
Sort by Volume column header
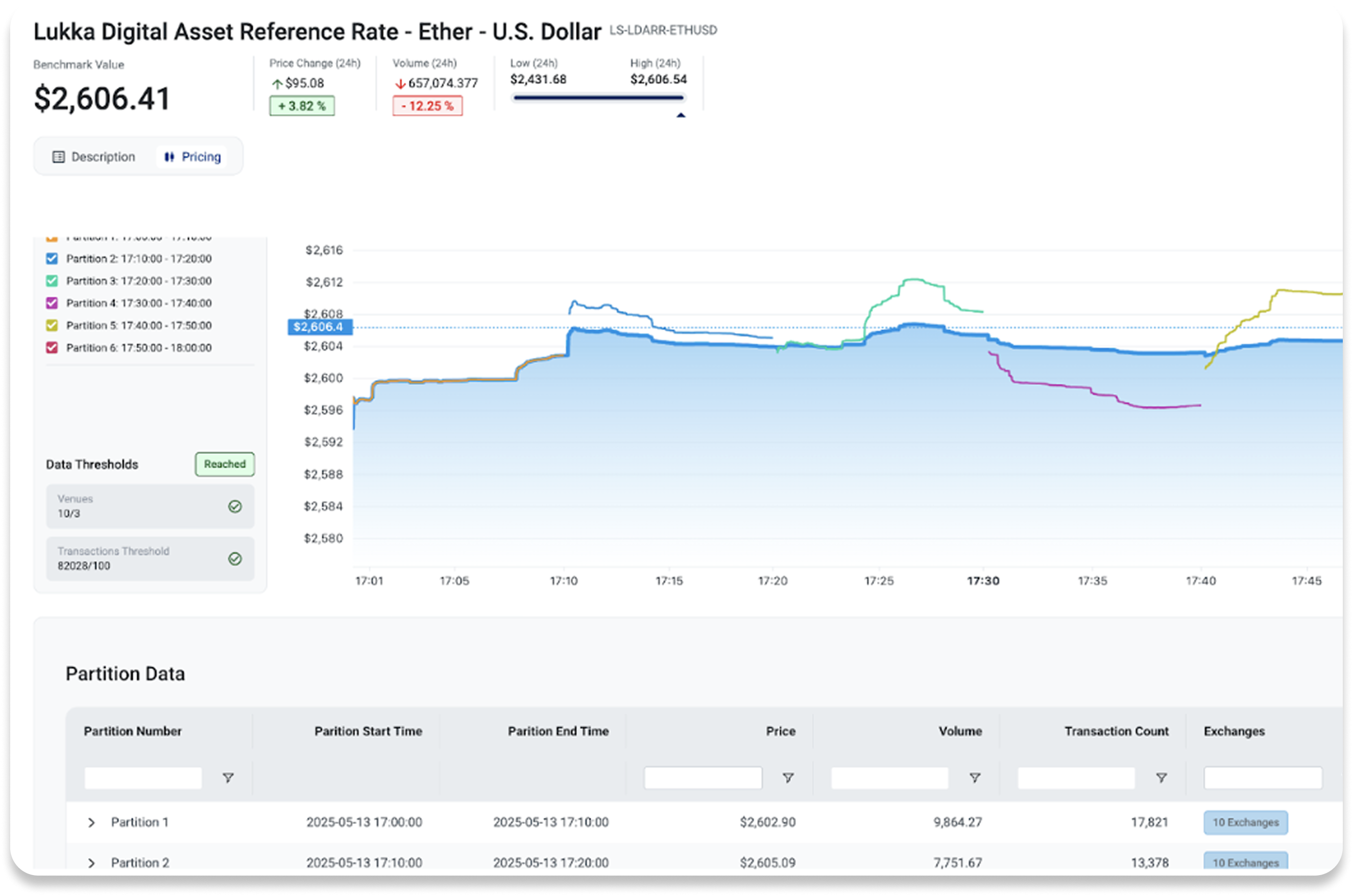960,731
